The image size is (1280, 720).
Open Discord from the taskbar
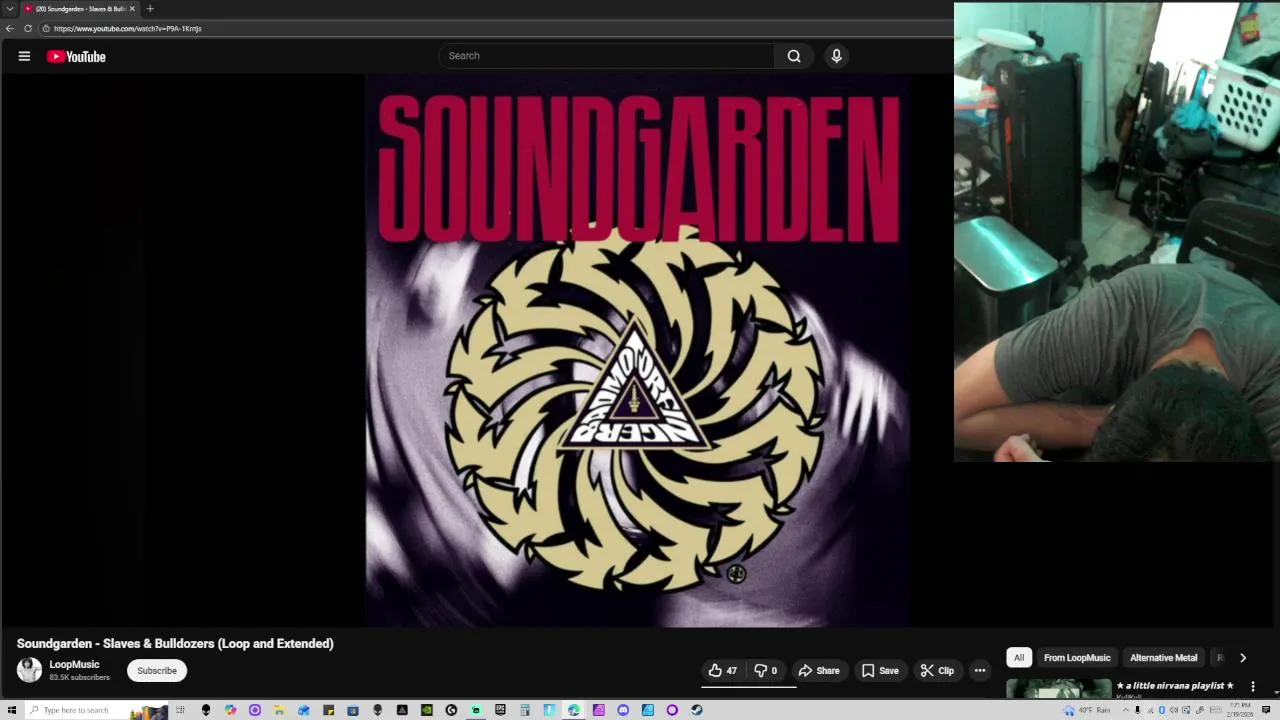(x=623, y=710)
